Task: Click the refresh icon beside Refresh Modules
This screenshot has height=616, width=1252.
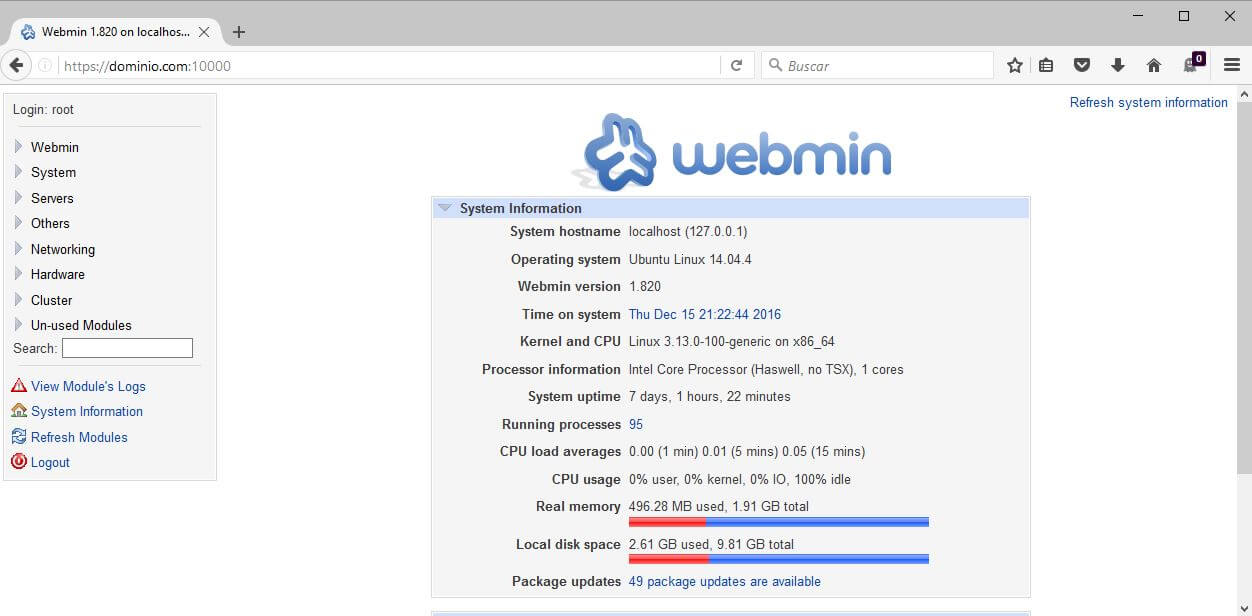Action: 19,436
